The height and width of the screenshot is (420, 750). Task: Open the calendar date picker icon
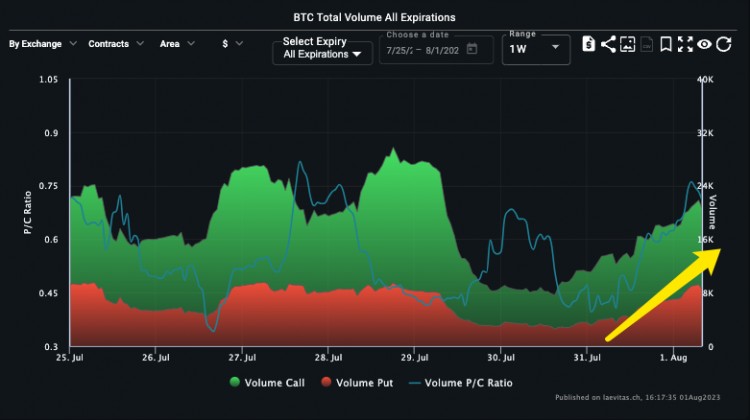click(472, 48)
